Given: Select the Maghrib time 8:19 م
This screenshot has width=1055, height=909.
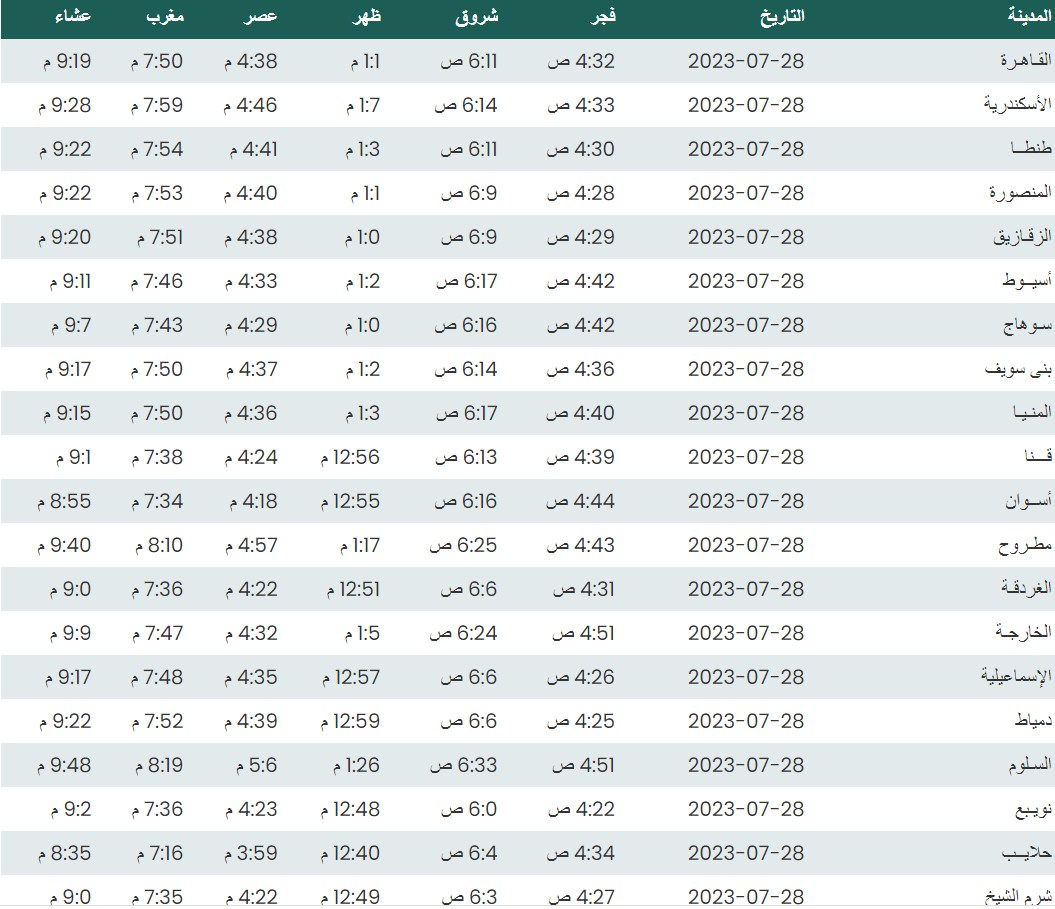Looking at the screenshot, I should tap(157, 765).
